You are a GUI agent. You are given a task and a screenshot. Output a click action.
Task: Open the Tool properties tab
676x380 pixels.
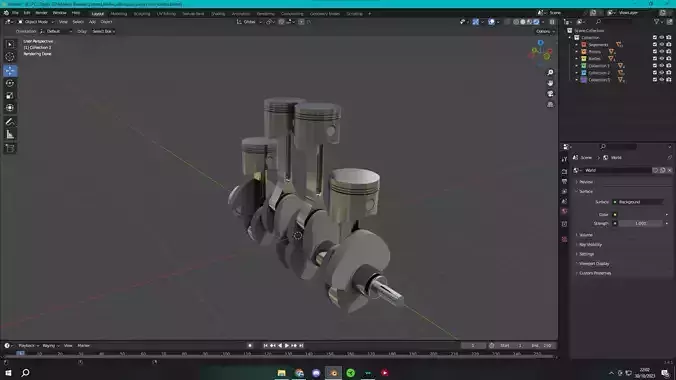(x=564, y=160)
